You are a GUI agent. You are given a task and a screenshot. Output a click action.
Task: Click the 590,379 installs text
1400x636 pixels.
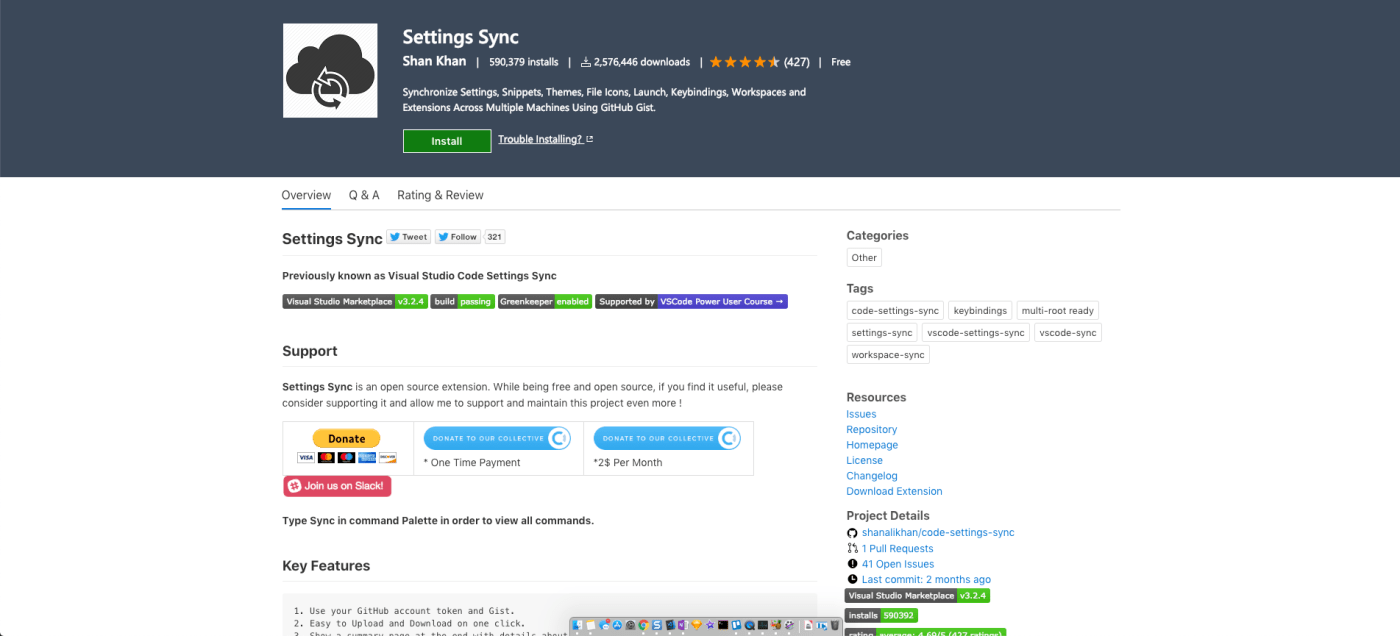[x=524, y=62]
